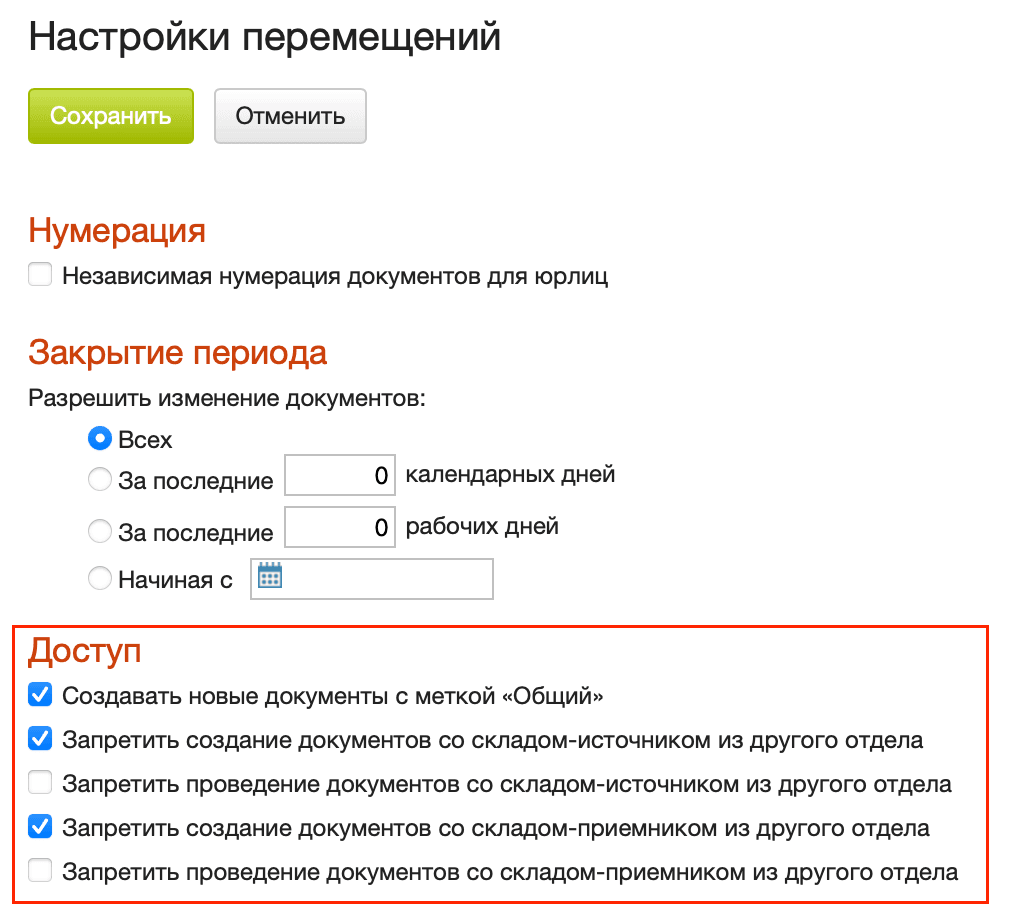The height and width of the screenshot is (918, 1032).
Task: Click the Сохранить button
Action: [110, 115]
